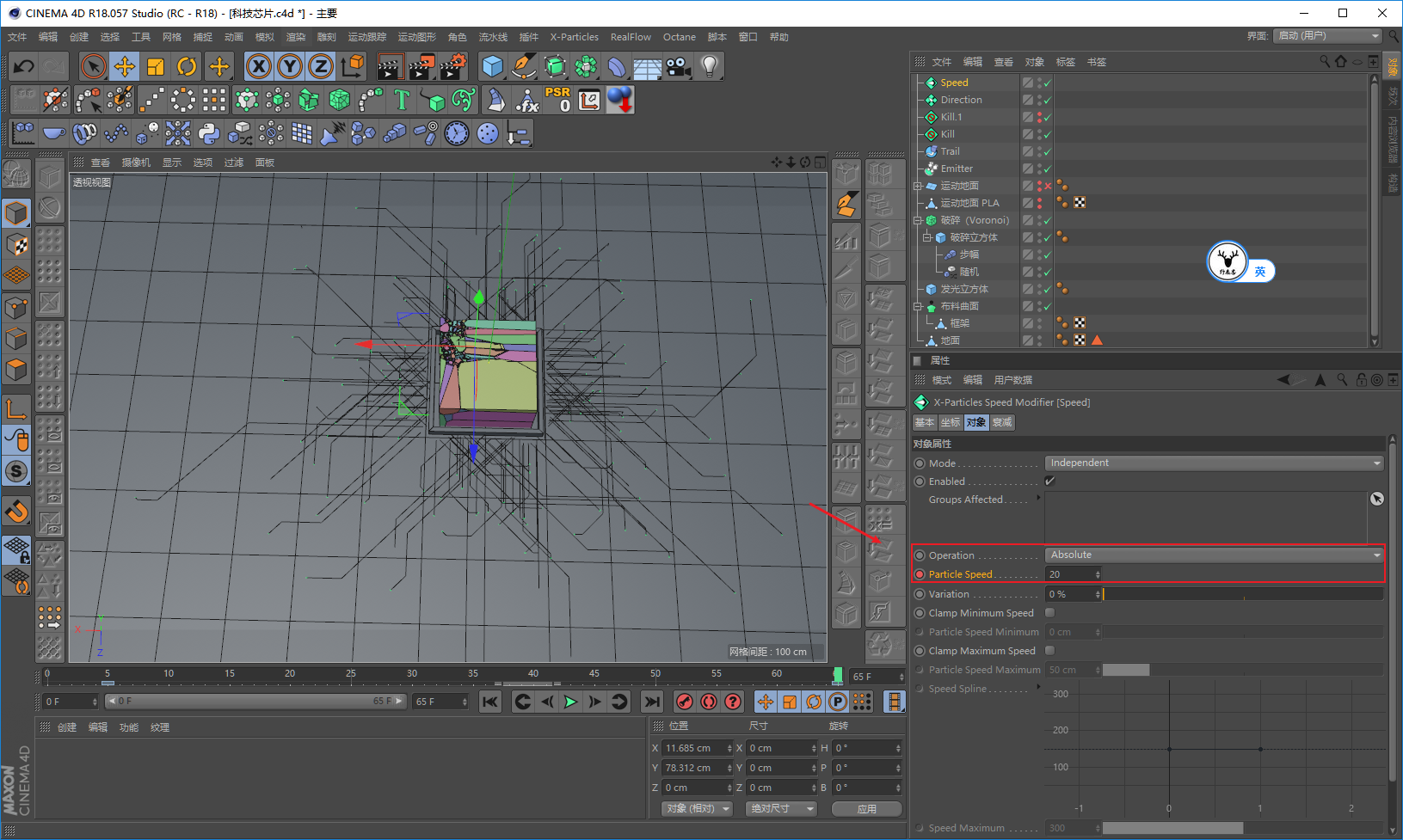
Task: Click the MoText T icon
Action: pos(402,100)
